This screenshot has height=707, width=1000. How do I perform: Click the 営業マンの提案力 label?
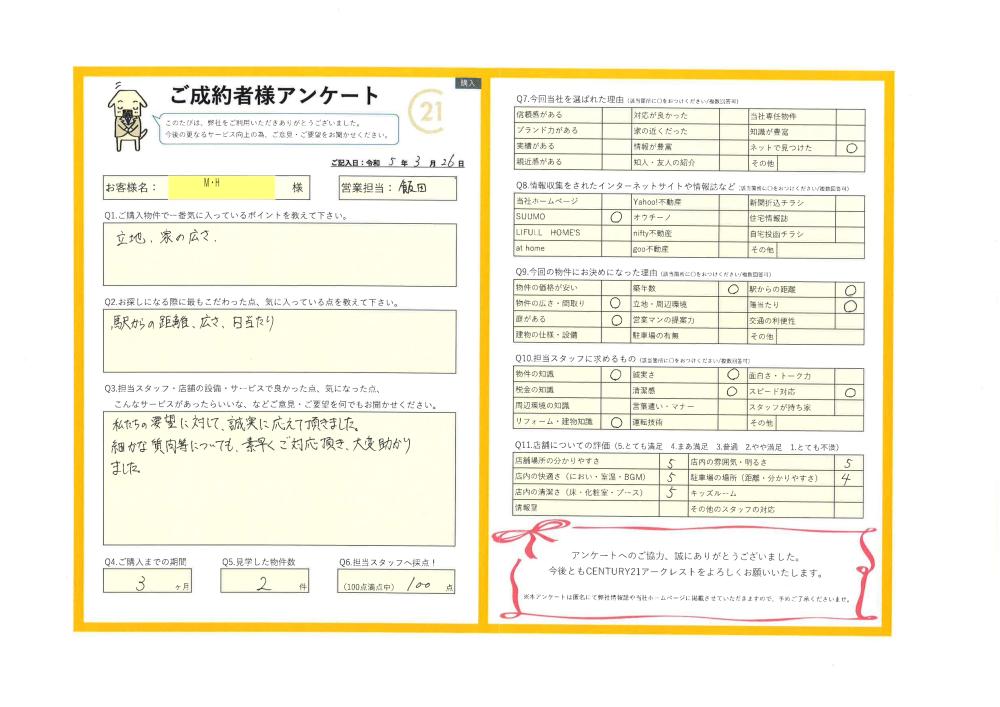coord(664,320)
